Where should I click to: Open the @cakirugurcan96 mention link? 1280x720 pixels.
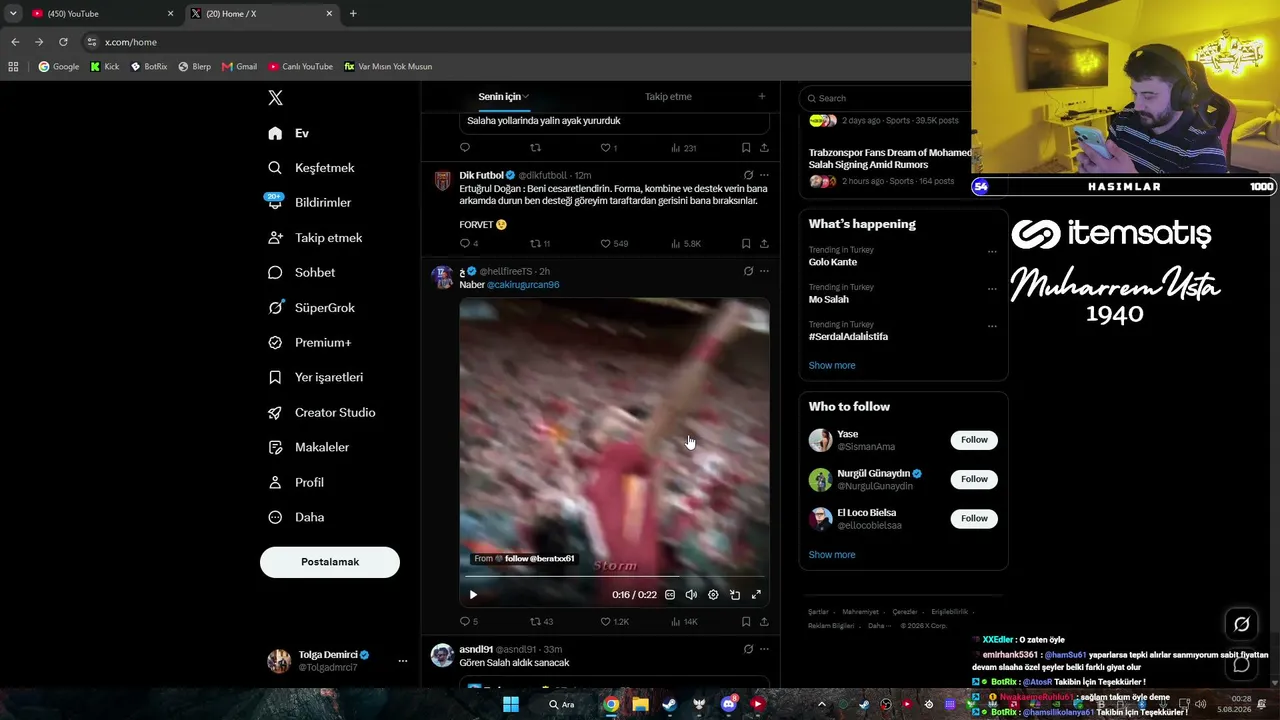(x=523, y=285)
